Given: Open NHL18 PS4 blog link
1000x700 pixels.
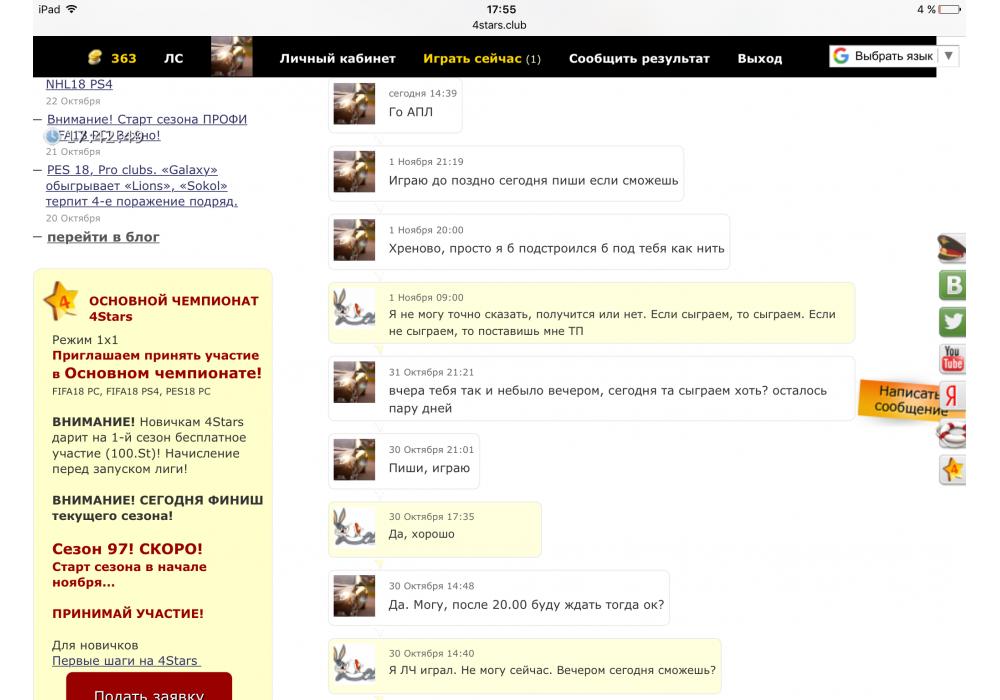Looking at the screenshot, I should [x=79, y=84].
